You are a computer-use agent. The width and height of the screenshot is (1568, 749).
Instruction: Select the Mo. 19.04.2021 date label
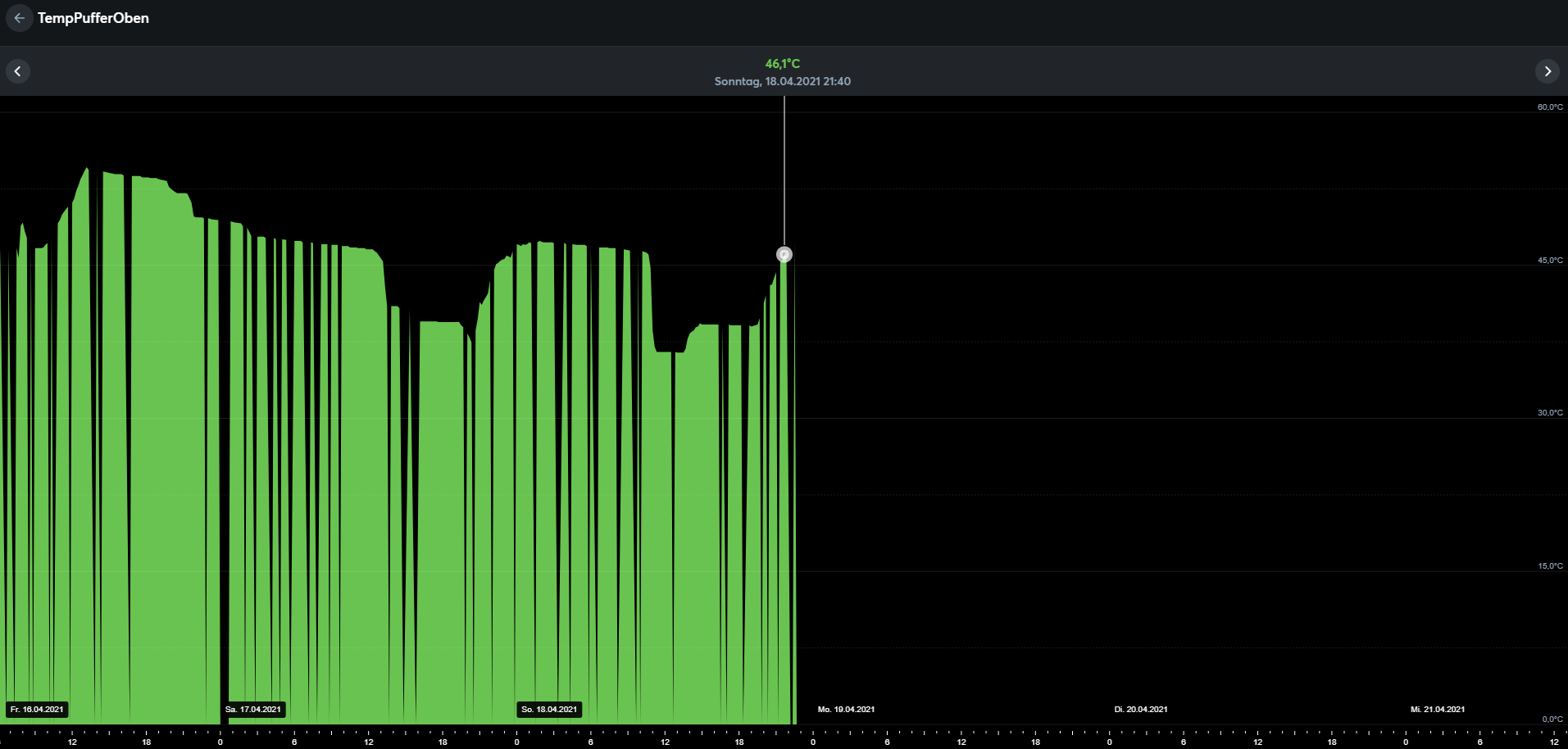pyautogui.click(x=846, y=710)
